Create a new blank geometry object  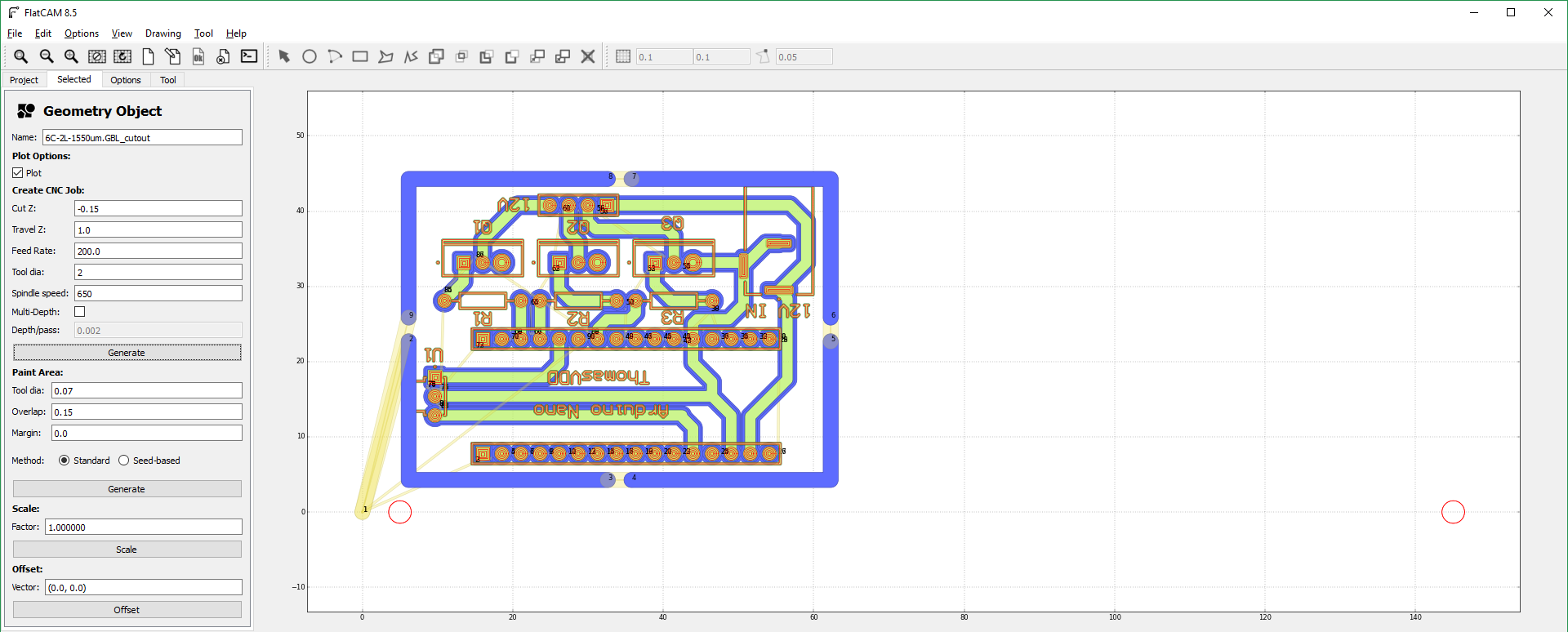click(148, 56)
